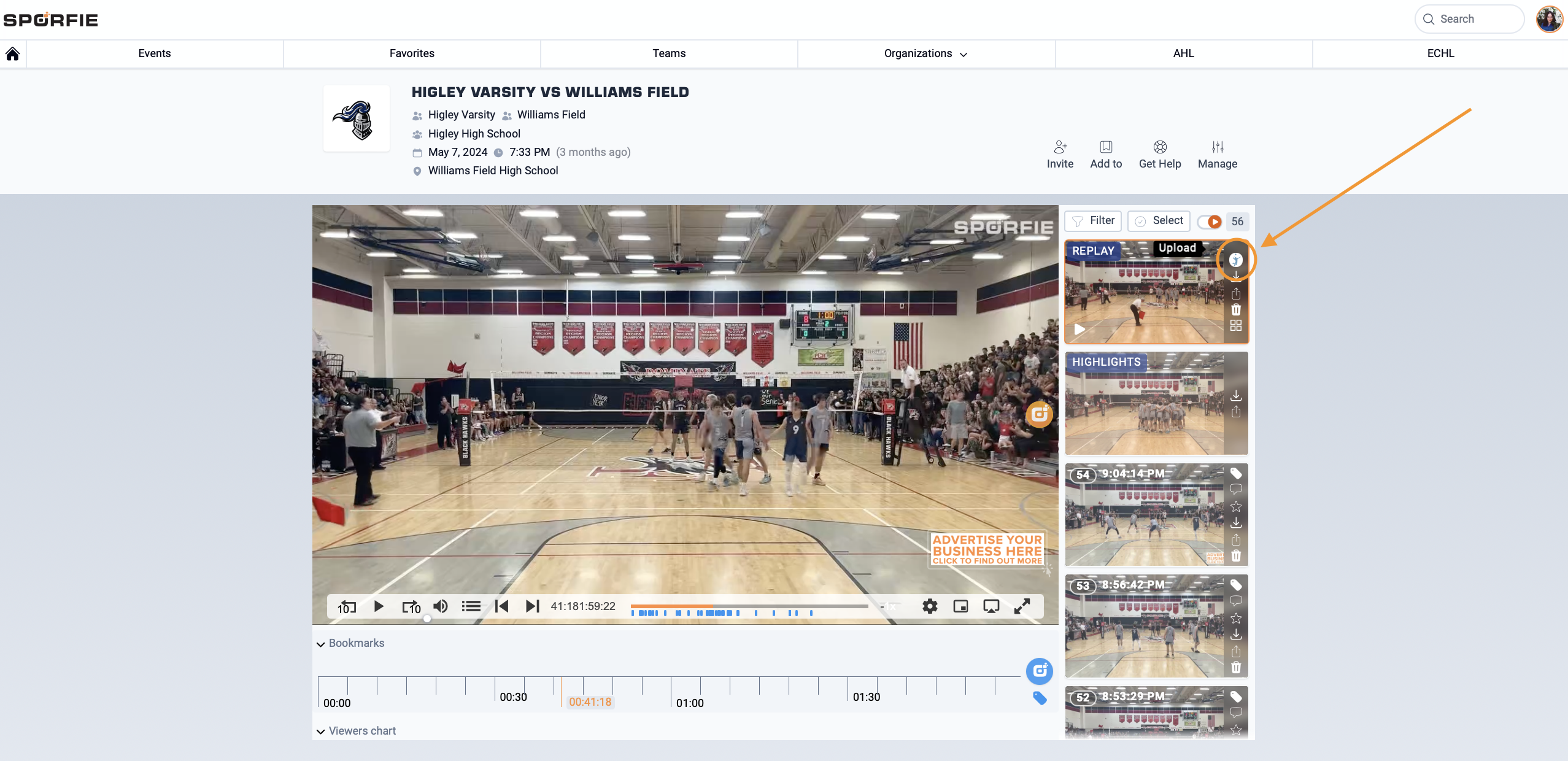Viewport: 1568px width, 761px height.
Task: Enter fullscreen mode in video player
Action: point(1022,607)
